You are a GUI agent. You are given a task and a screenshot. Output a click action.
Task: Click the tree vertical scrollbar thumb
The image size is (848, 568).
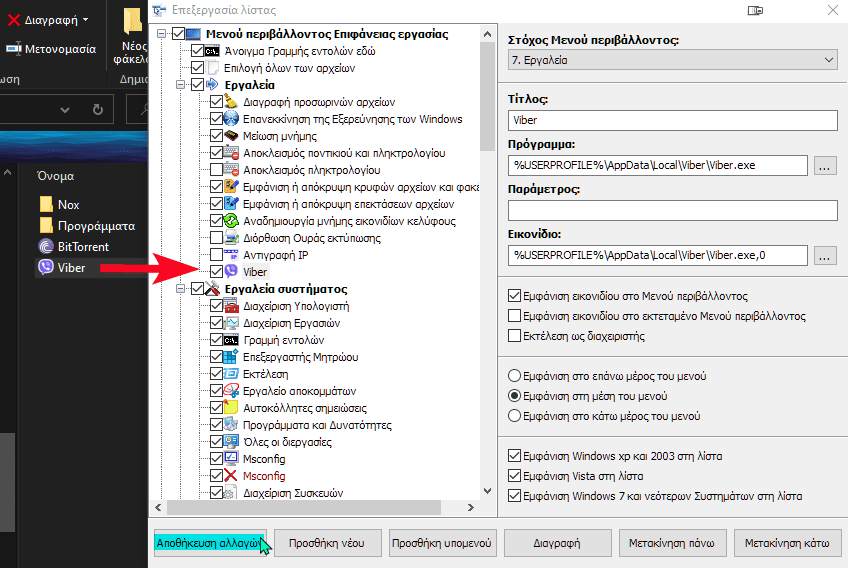tap(487, 96)
